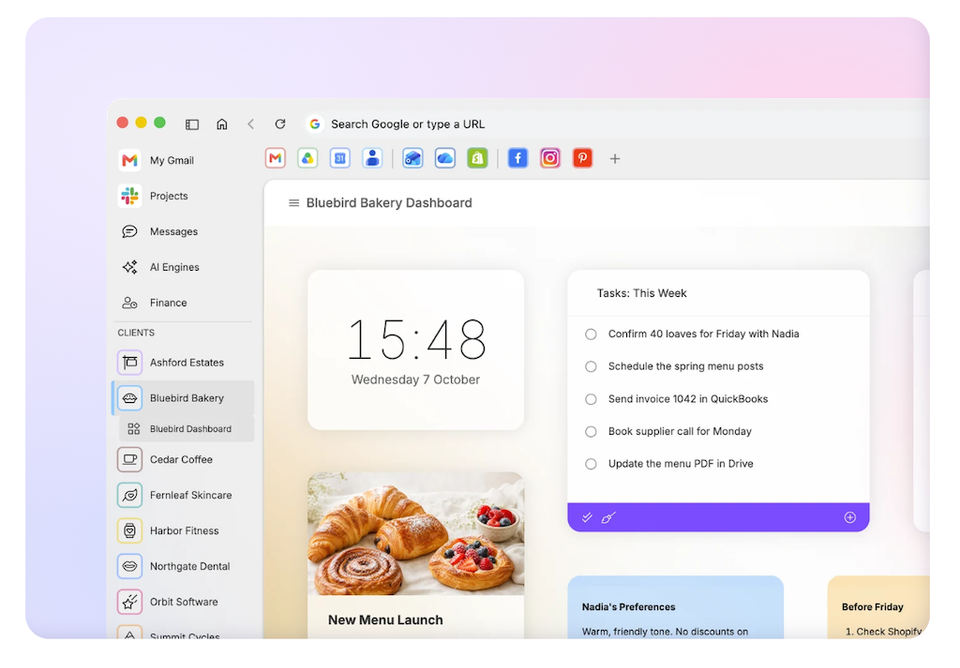This screenshot has height=668, width=960.
Task: Check off Send invoice 1042 in QuickBooks
Action: click(591, 399)
